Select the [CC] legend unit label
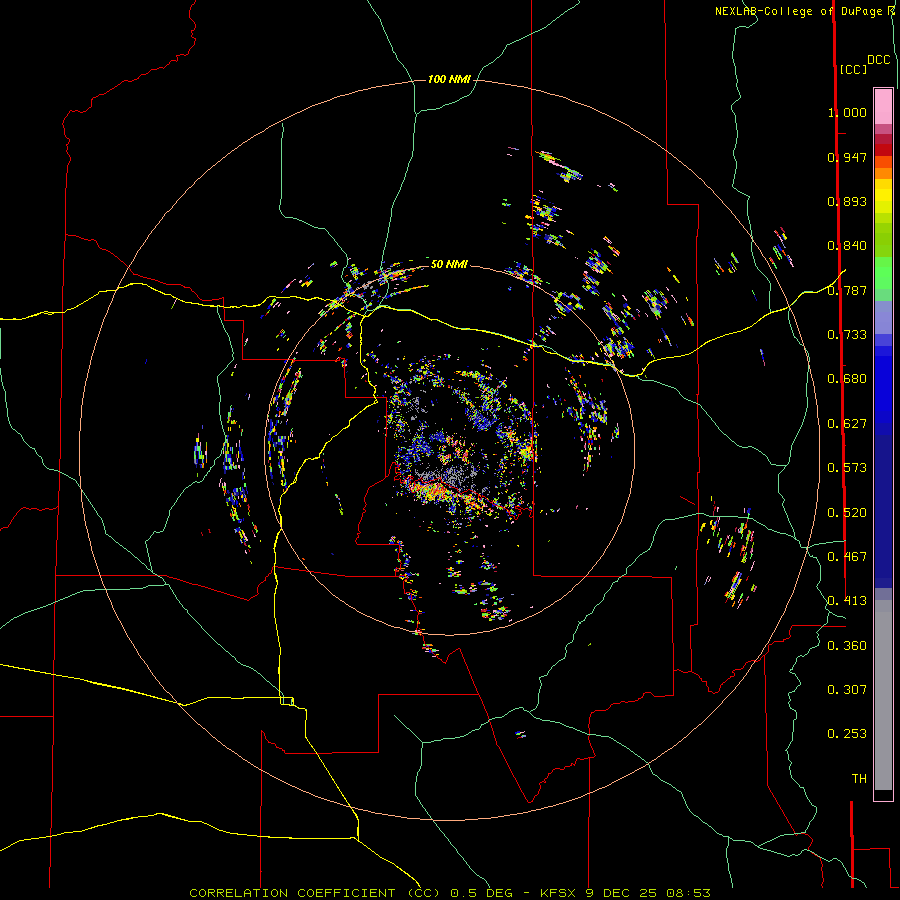 (854, 69)
